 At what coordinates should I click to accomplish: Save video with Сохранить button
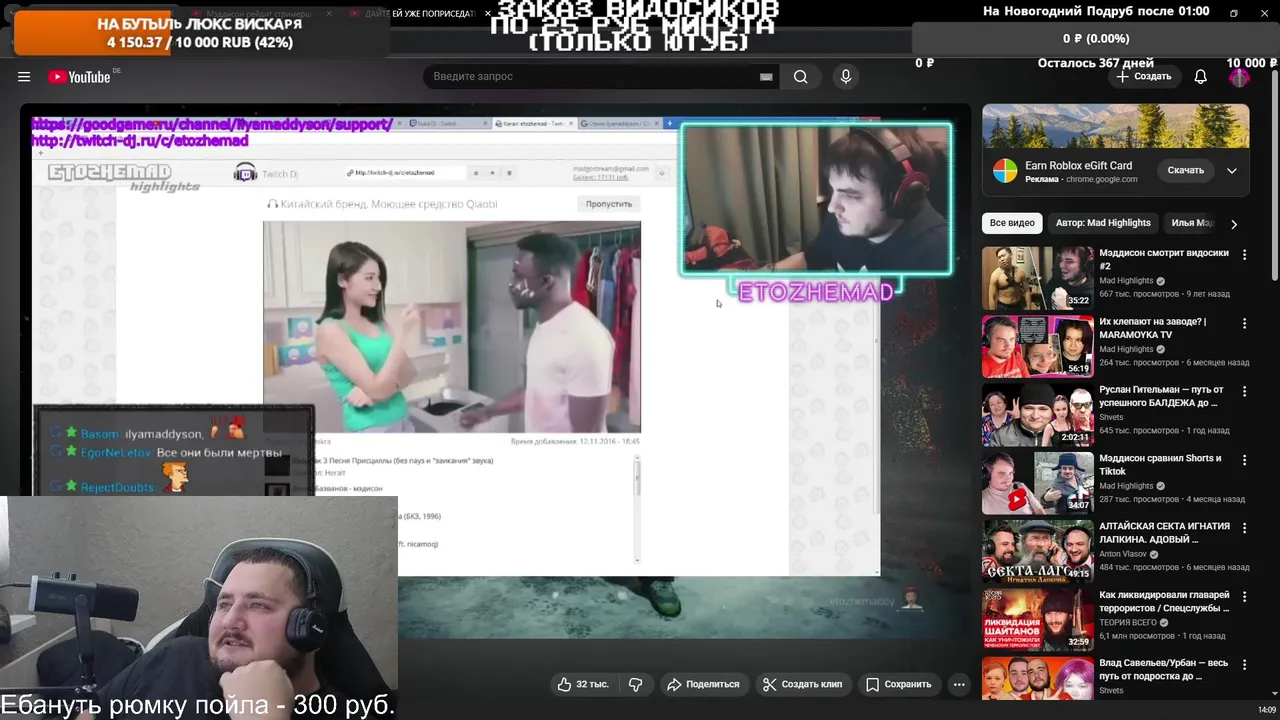[x=898, y=684]
